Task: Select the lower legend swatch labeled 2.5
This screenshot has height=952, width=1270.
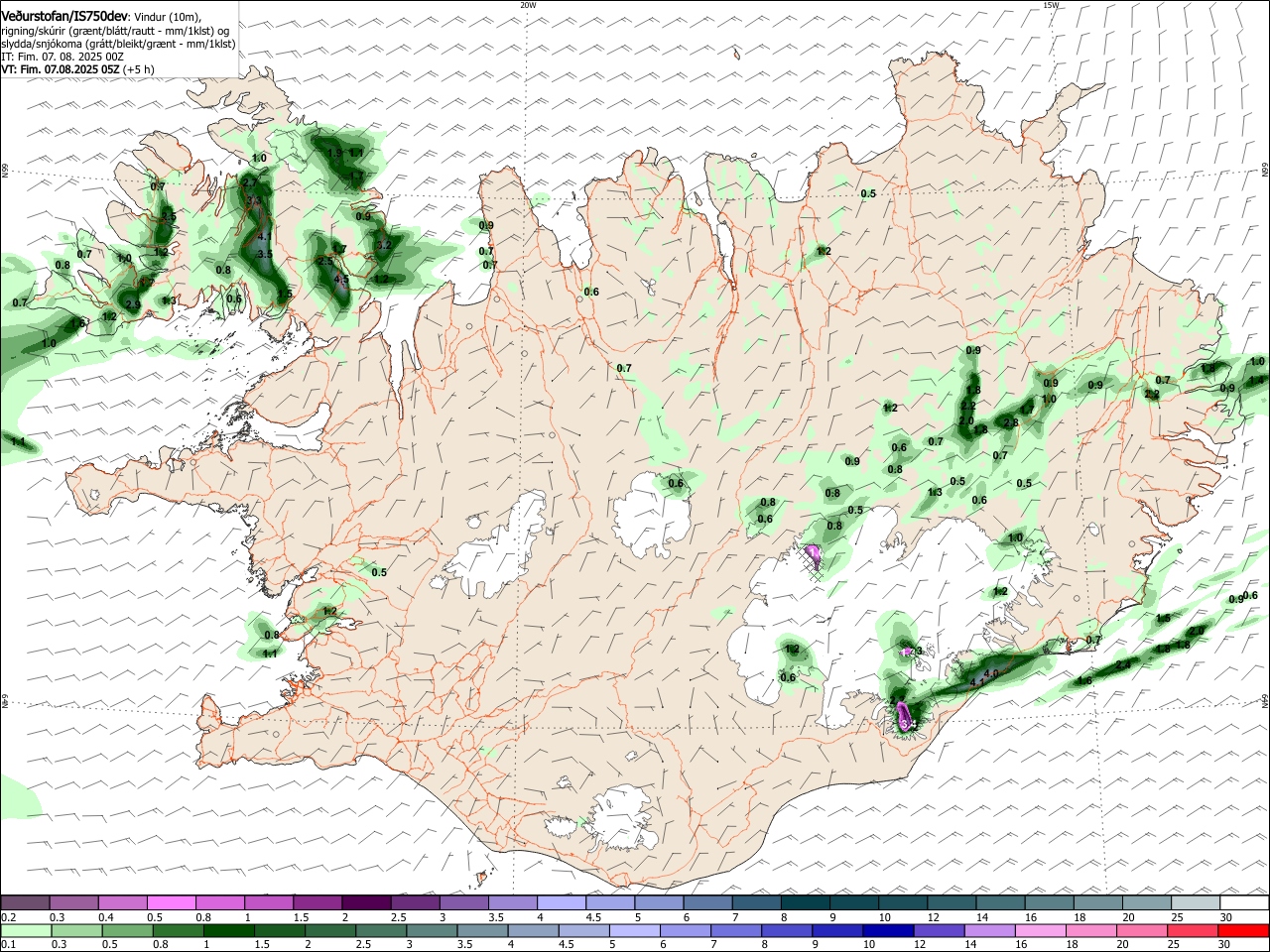Action: pos(380,930)
